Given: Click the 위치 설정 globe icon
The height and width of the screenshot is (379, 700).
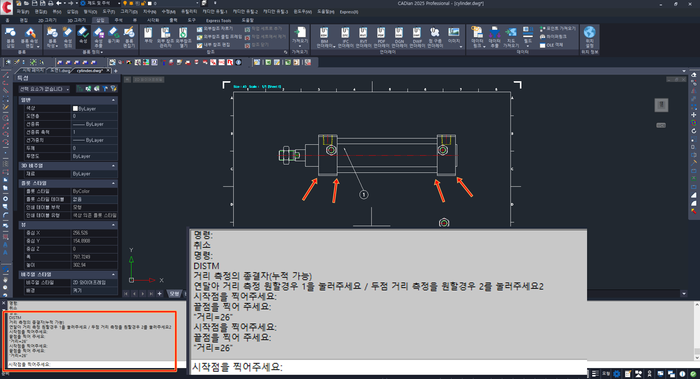Looking at the screenshot, I should tap(589, 37).
